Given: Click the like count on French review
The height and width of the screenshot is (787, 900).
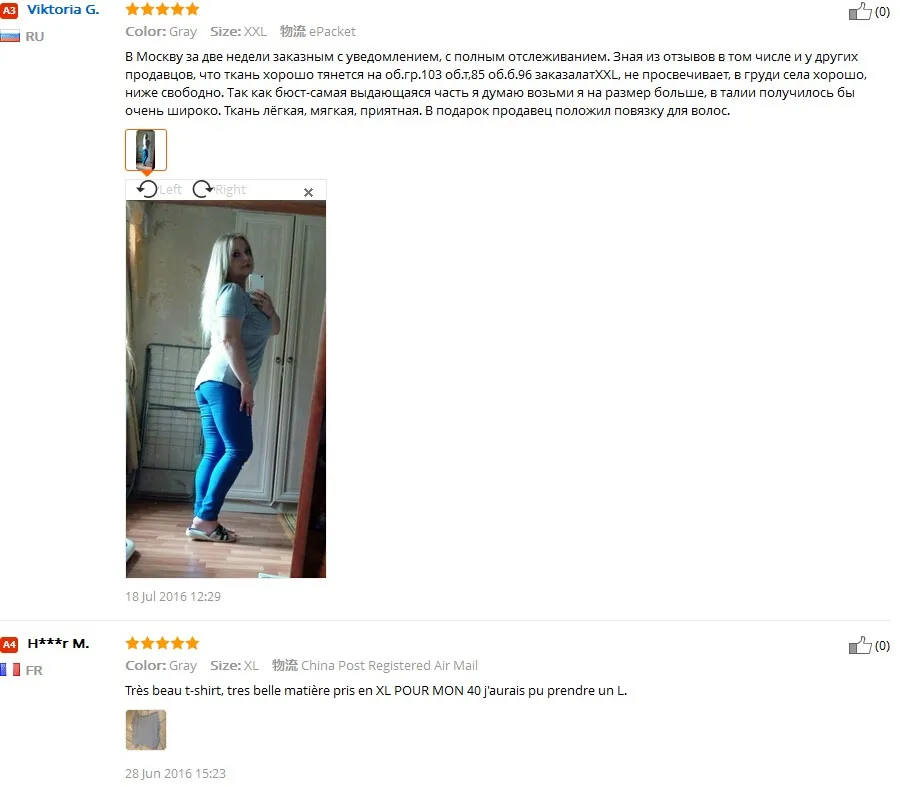Looking at the screenshot, I should [882, 646].
